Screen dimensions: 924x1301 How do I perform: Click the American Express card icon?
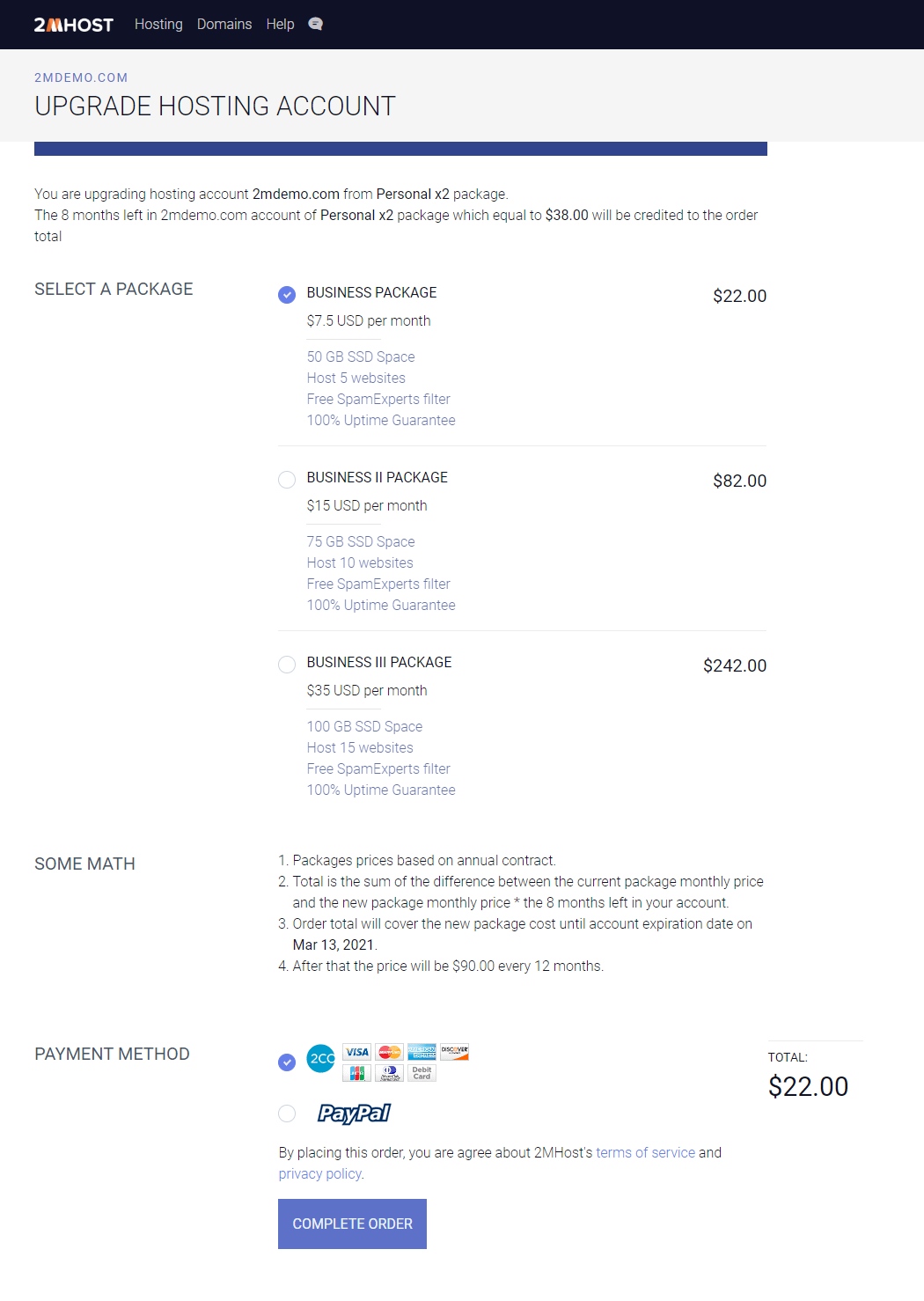point(422,1052)
